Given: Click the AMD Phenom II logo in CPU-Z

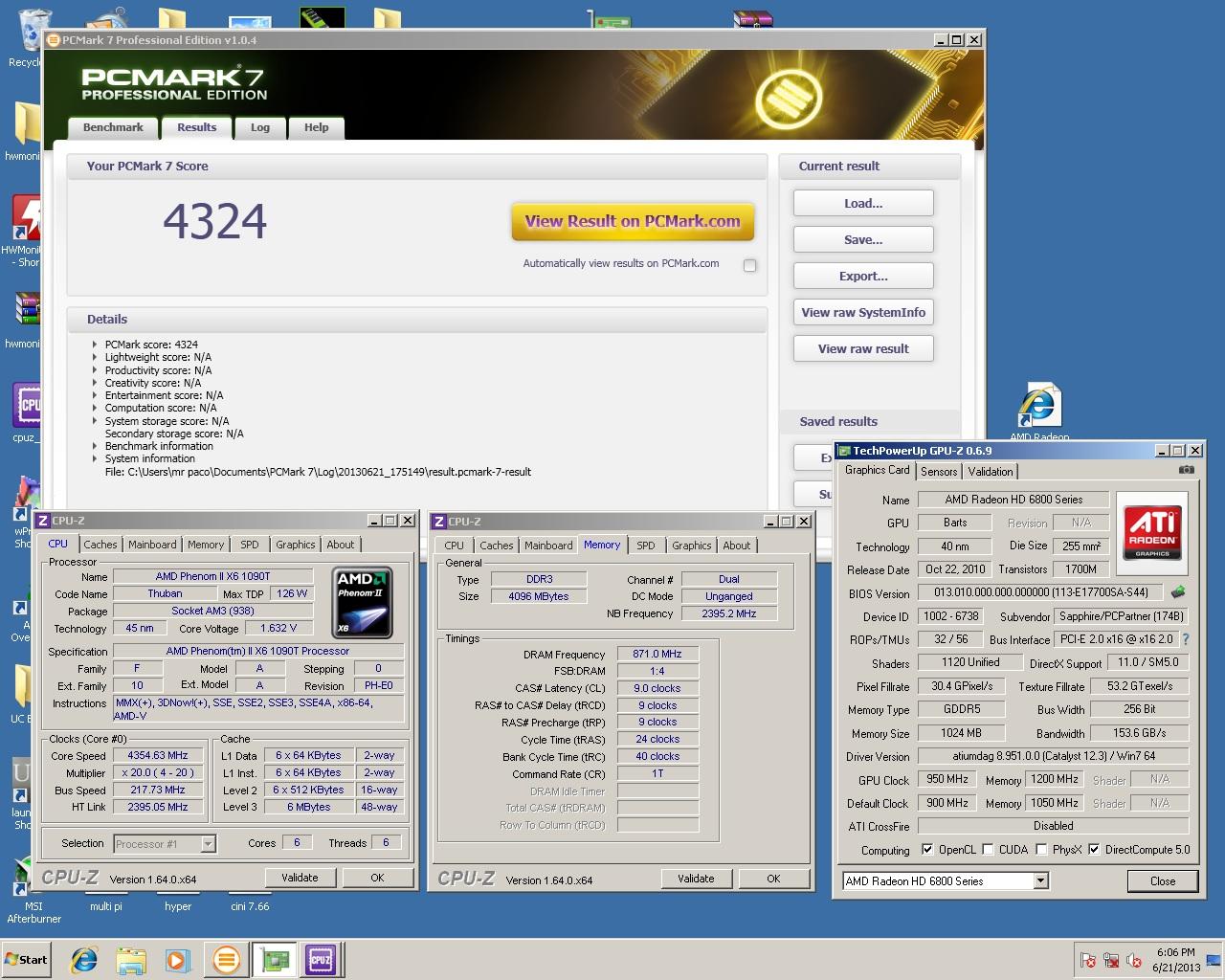Looking at the screenshot, I should click(364, 603).
